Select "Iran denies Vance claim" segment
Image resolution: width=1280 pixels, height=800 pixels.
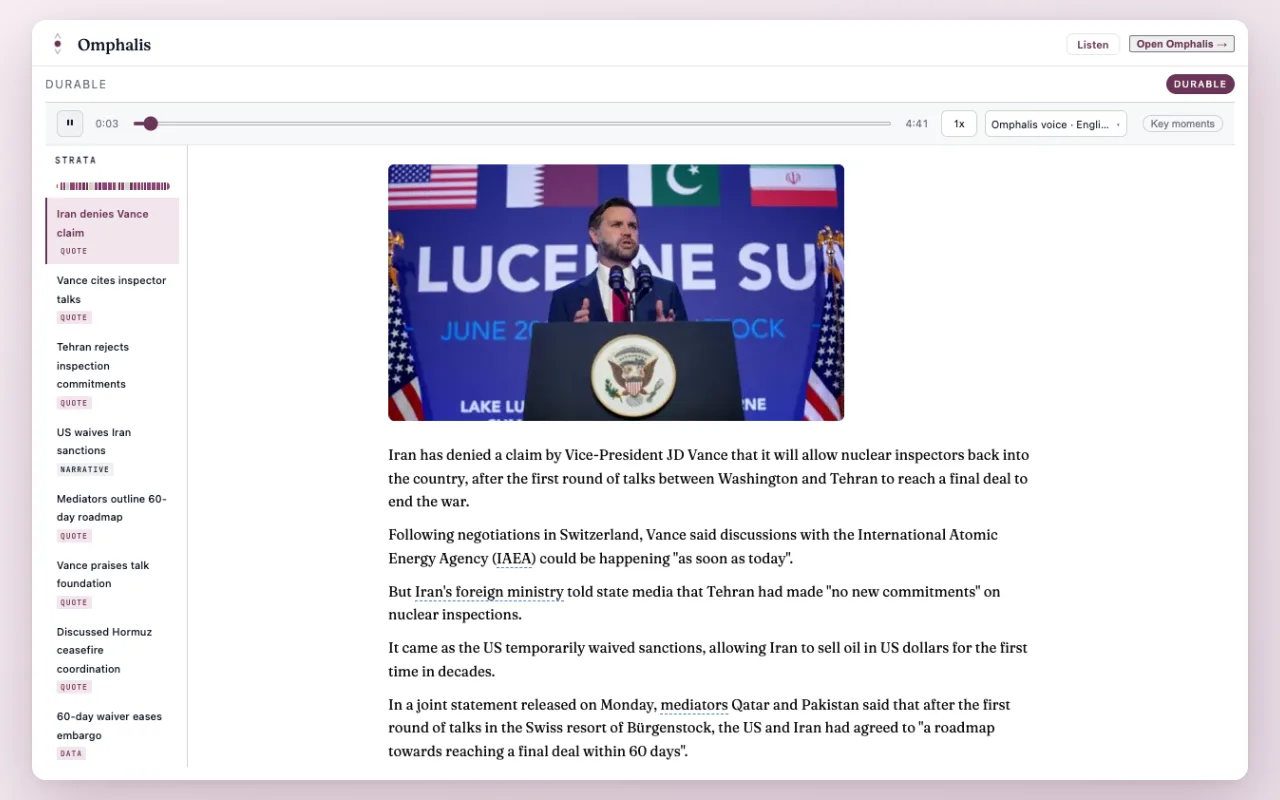[x=113, y=231]
